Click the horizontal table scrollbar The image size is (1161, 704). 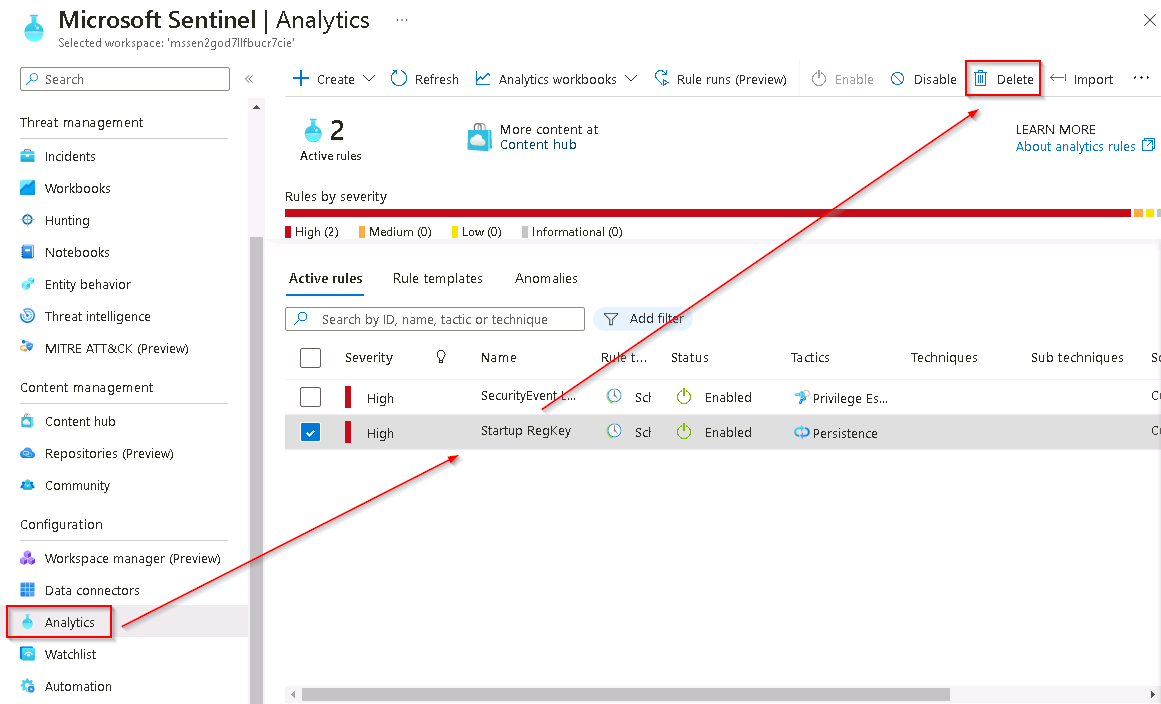pos(626,694)
